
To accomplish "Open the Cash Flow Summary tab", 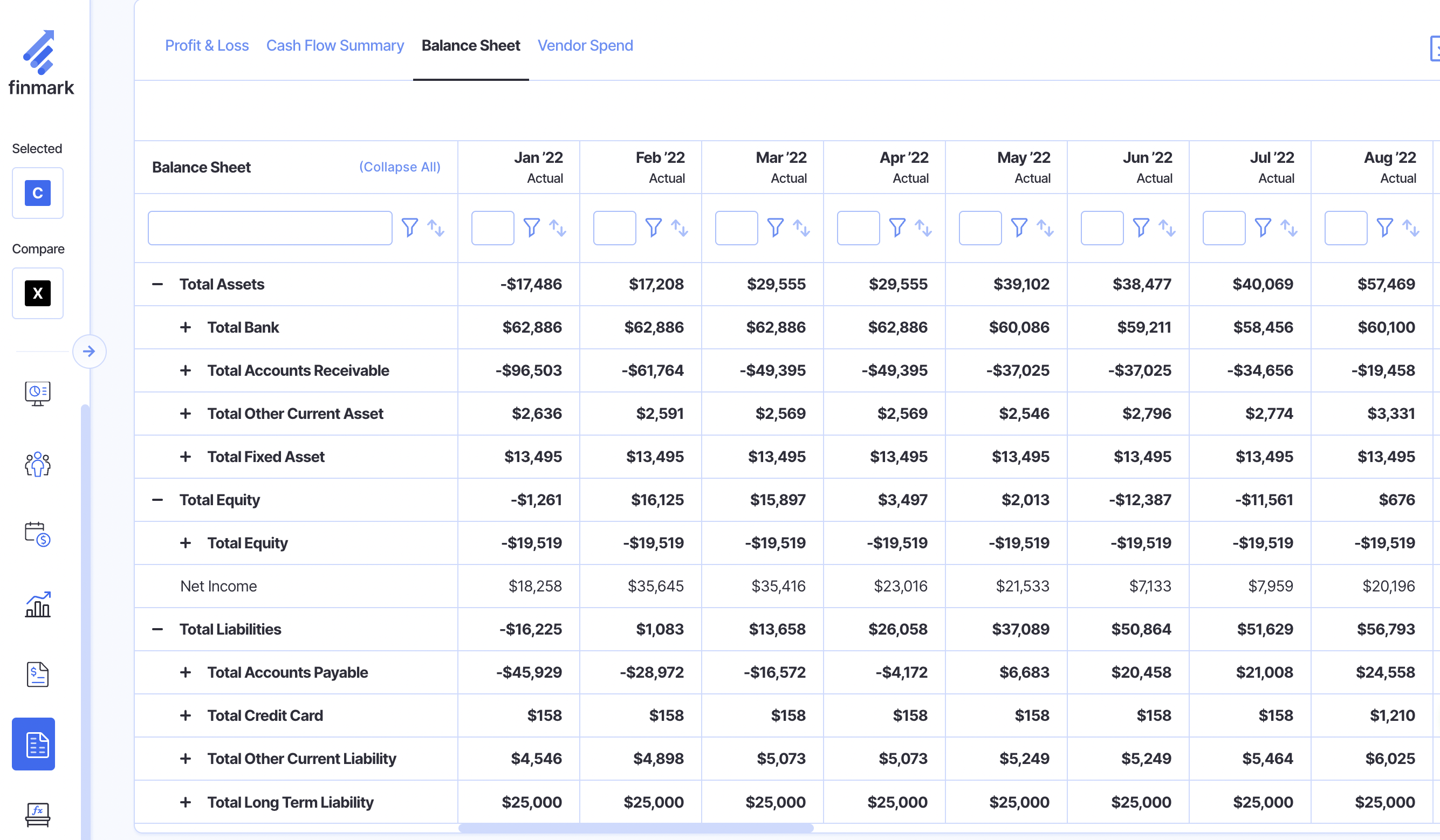I will click(x=335, y=45).
